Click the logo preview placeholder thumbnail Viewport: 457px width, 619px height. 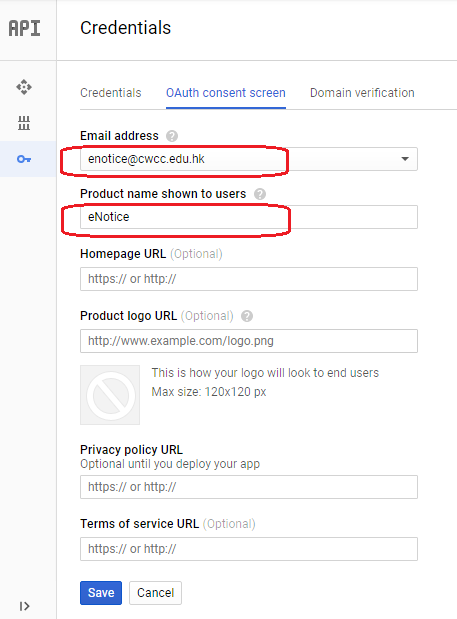tap(110, 395)
